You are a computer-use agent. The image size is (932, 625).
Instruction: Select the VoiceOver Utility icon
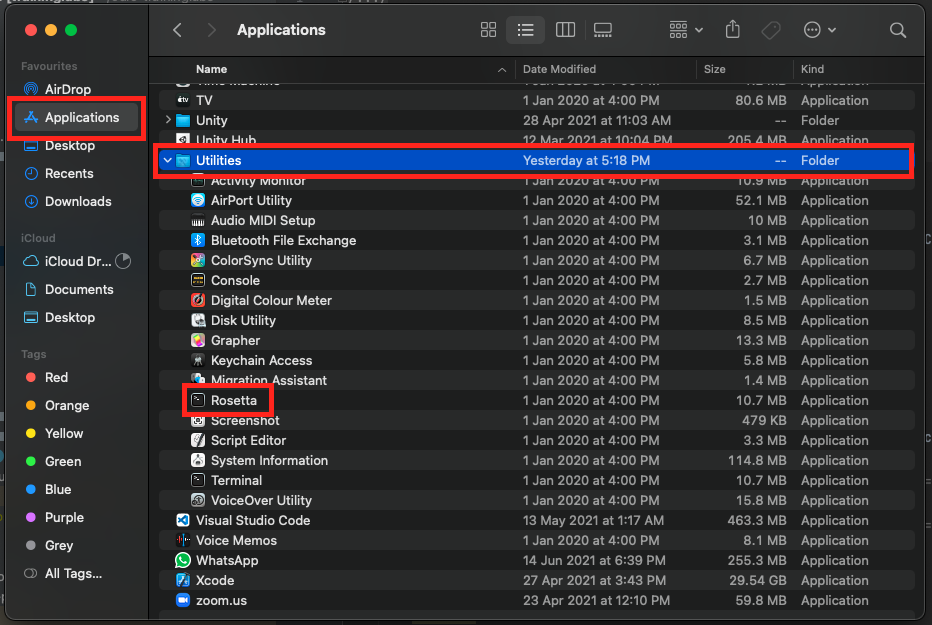click(198, 500)
